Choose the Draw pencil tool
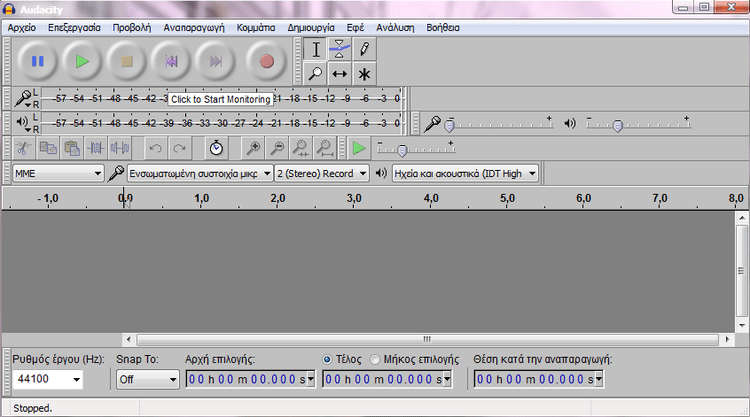The image size is (750, 417). tap(364, 49)
